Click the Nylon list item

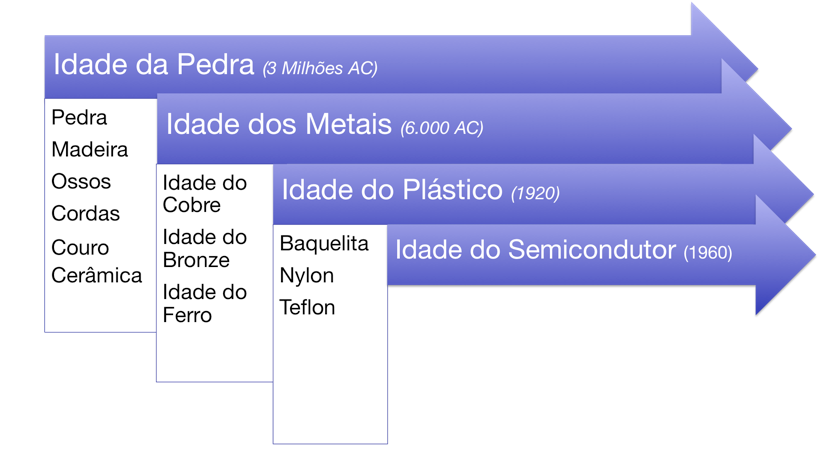pyautogui.click(x=306, y=276)
